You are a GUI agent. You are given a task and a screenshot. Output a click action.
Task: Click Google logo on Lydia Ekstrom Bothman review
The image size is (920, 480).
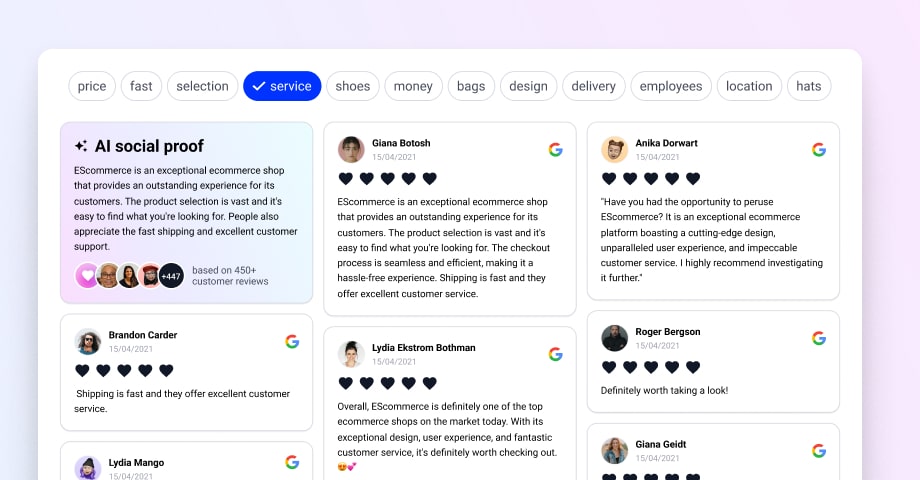pos(555,354)
